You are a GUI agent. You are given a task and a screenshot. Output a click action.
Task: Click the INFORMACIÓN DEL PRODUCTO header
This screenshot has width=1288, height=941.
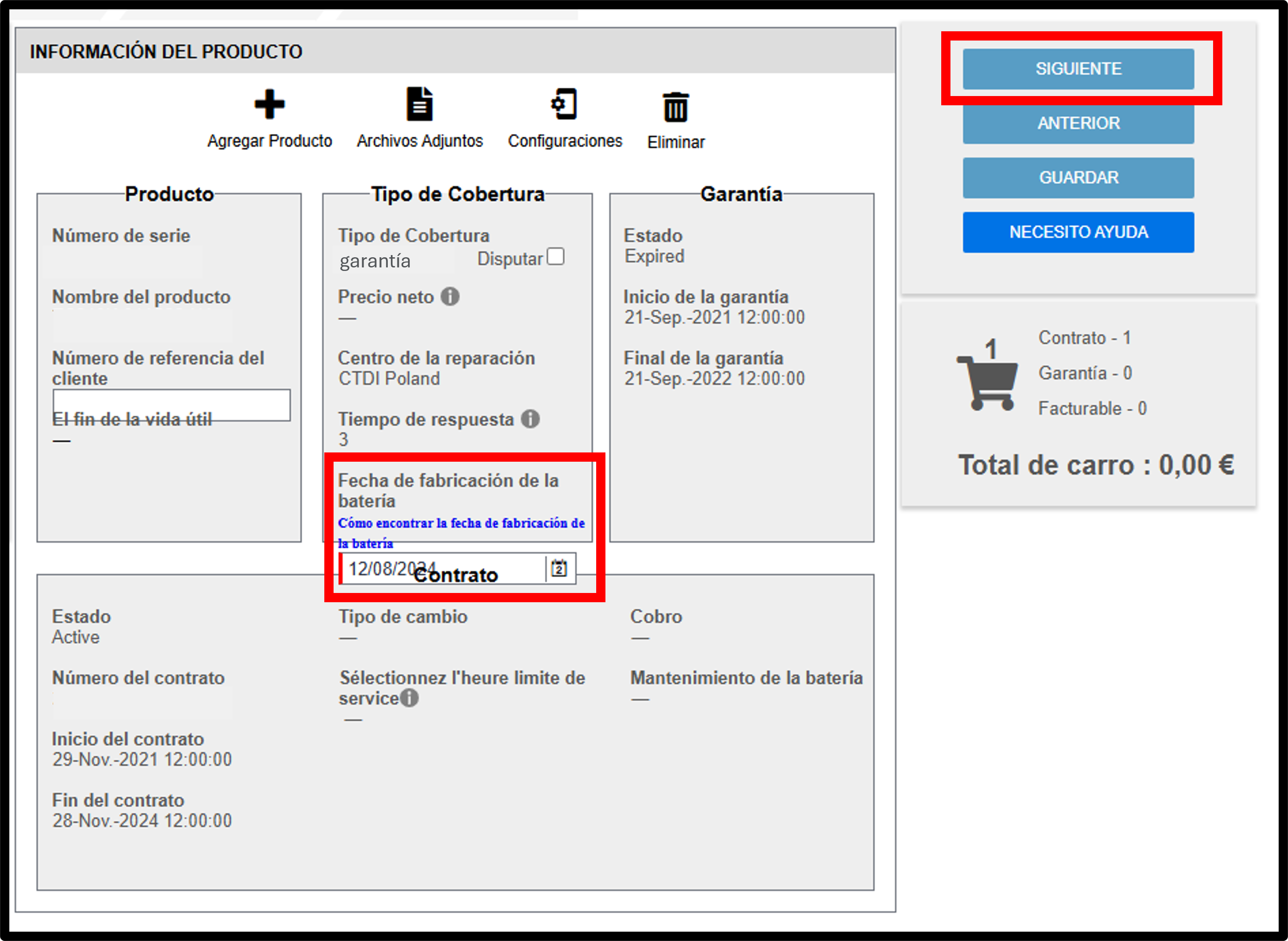click(166, 51)
